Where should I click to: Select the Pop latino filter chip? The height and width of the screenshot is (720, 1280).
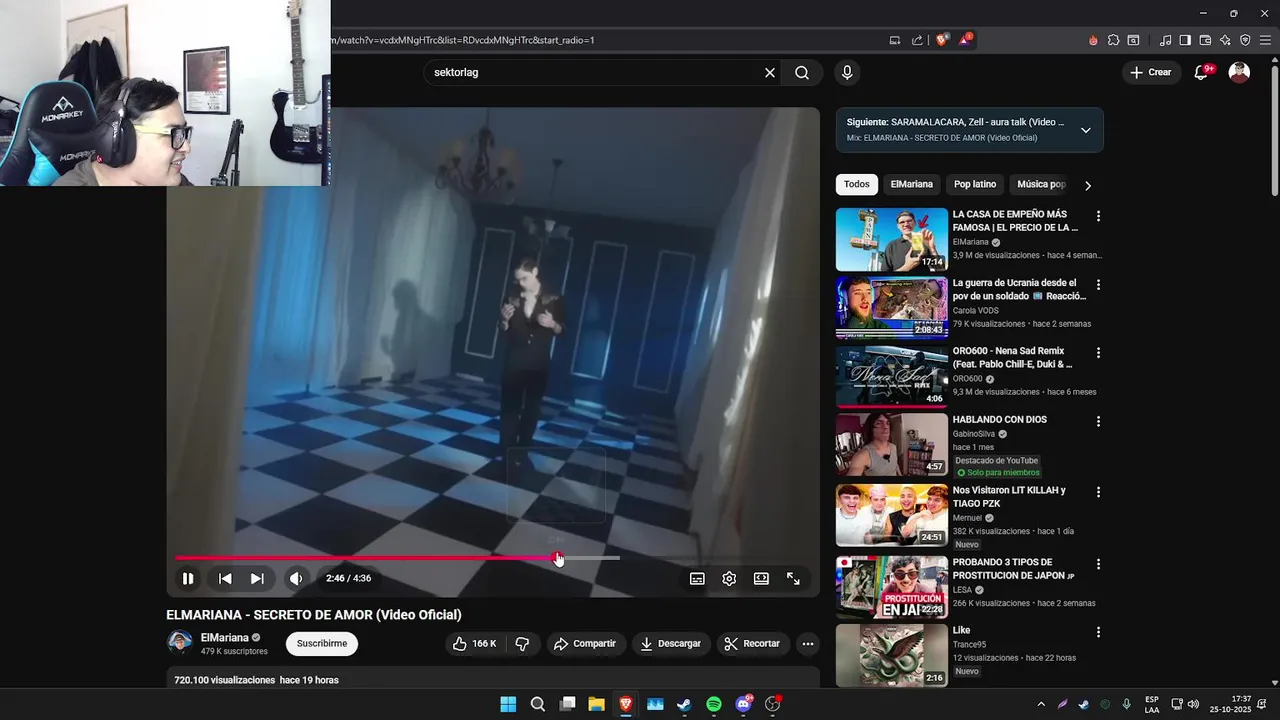pyautogui.click(x=975, y=184)
